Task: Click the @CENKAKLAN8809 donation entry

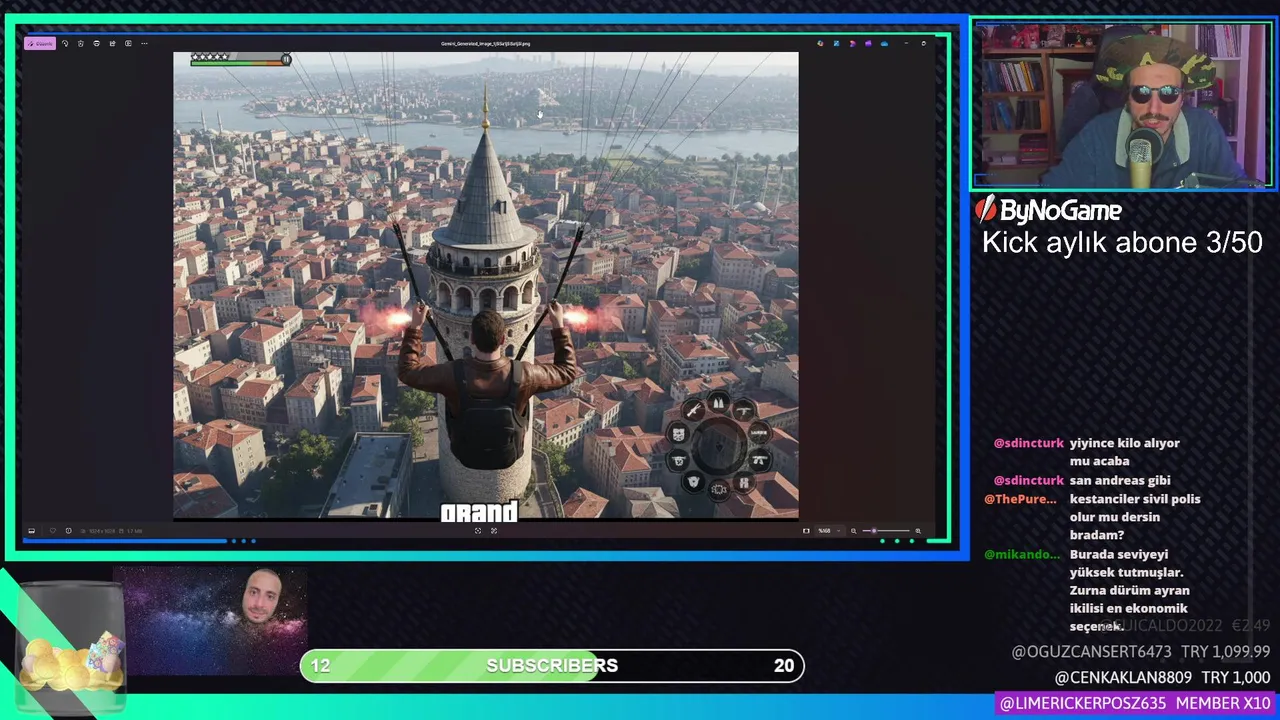Action: (1162, 678)
